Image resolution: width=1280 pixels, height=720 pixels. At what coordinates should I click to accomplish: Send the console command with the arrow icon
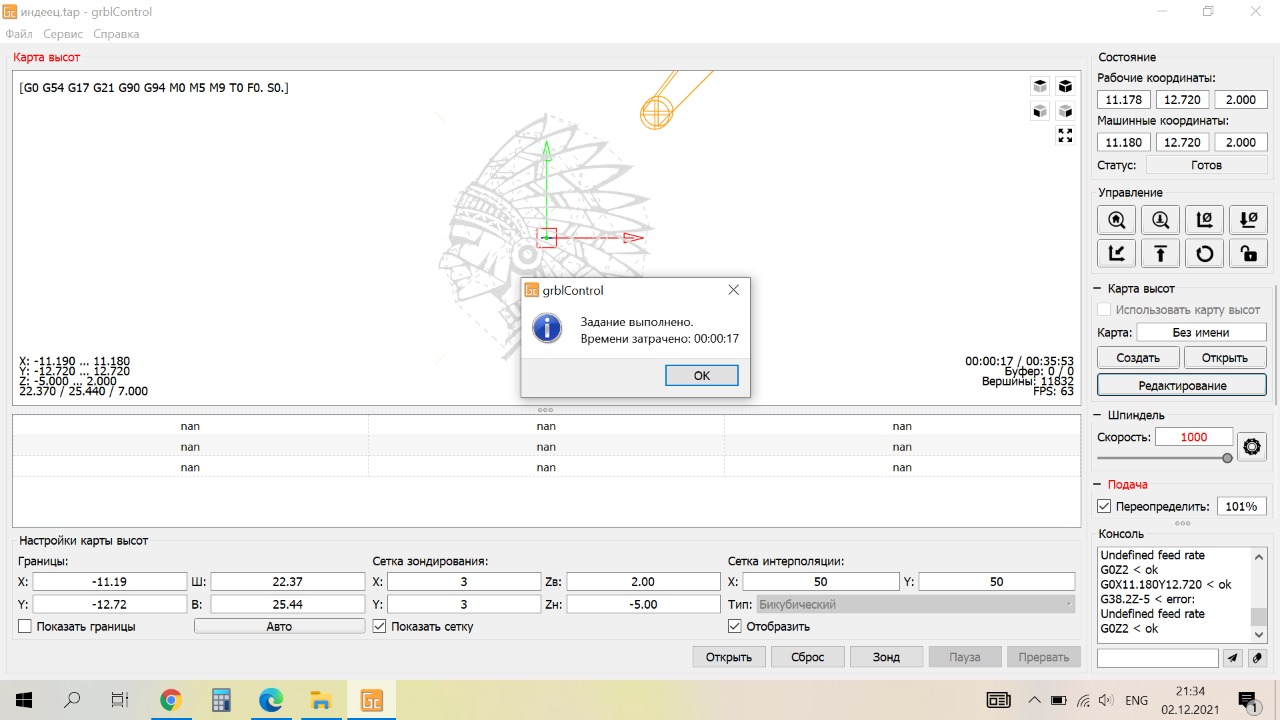click(x=1233, y=658)
